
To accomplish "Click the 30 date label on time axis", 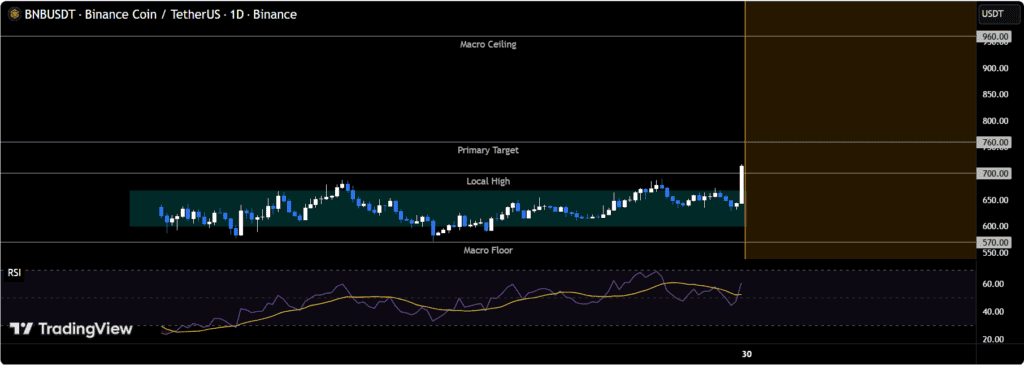I will point(747,354).
